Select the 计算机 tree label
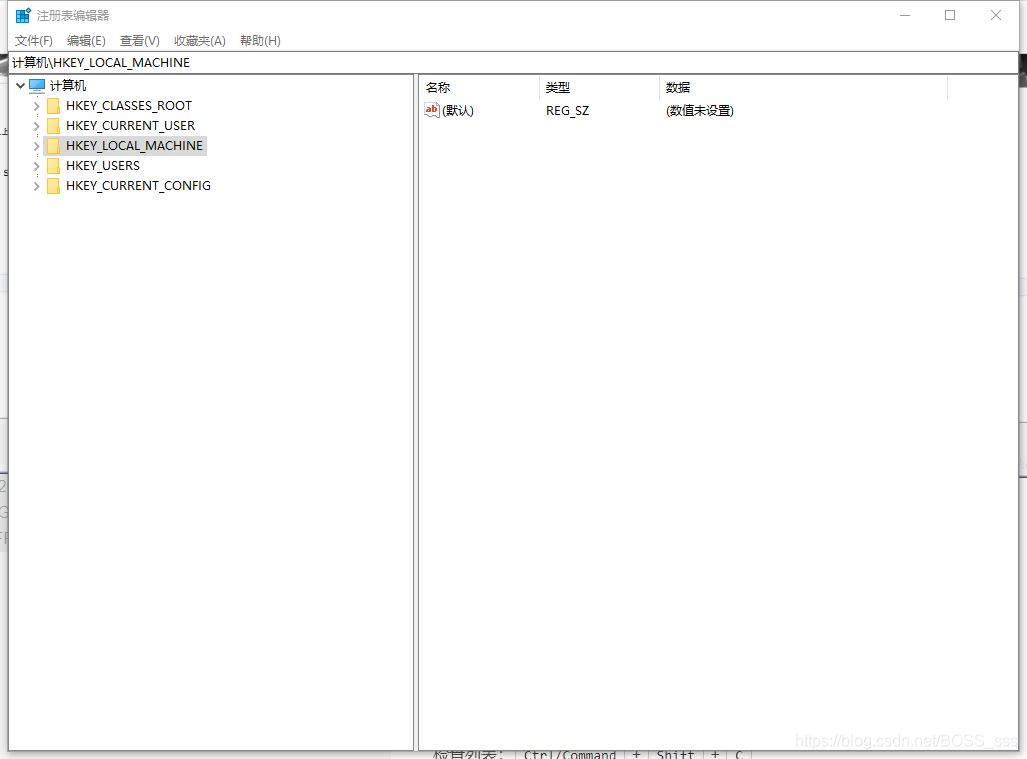Viewport: 1027px width, 759px height. [x=68, y=86]
